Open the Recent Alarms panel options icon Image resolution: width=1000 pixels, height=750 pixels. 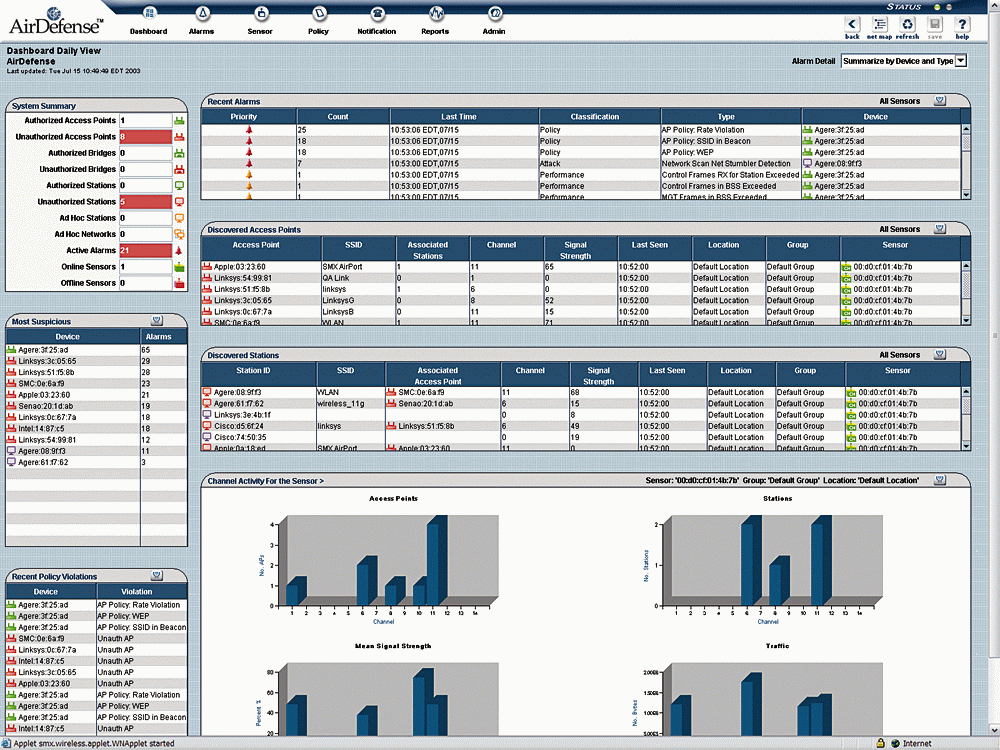point(939,101)
